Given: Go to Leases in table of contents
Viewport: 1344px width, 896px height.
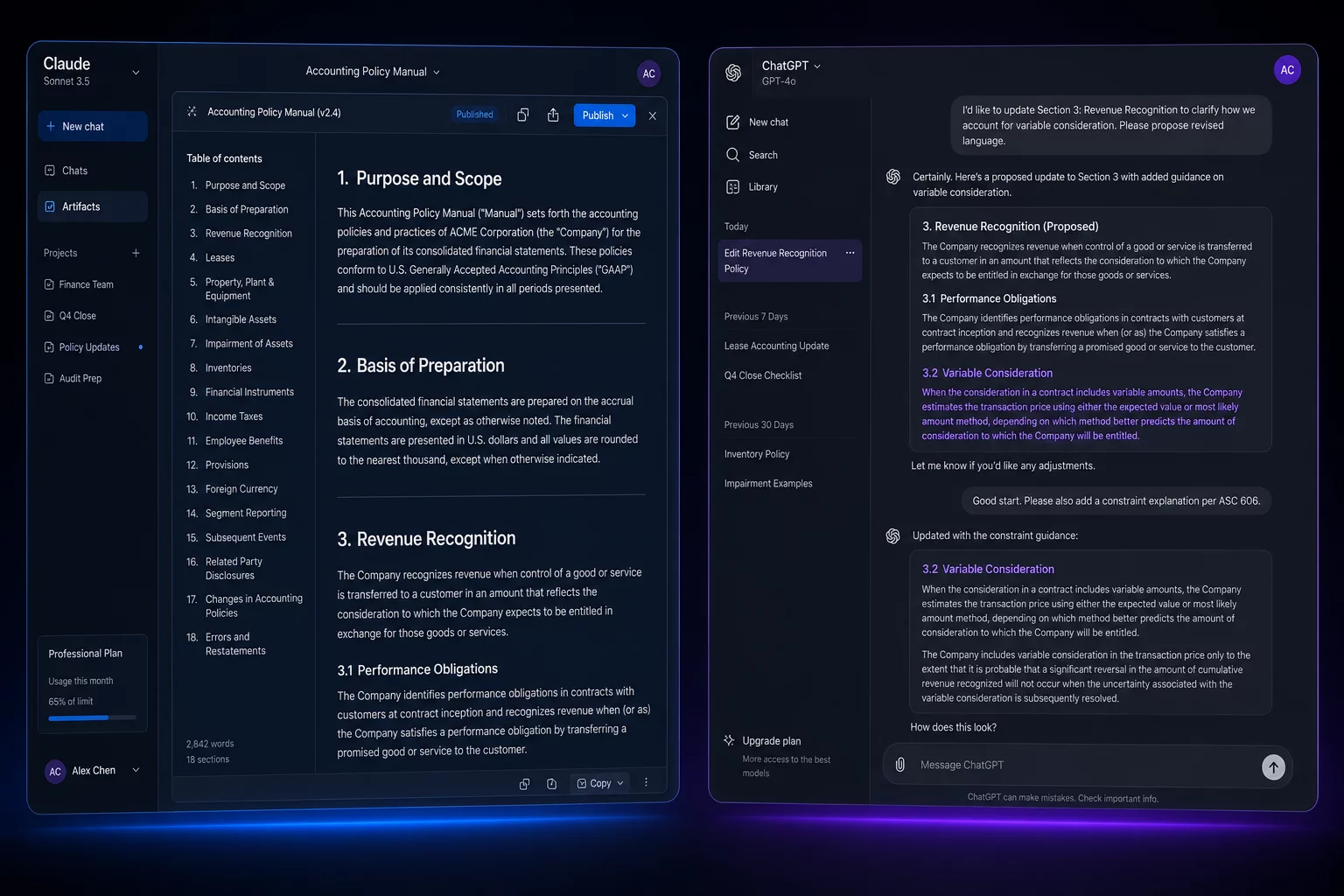Looking at the screenshot, I should [220, 258].
